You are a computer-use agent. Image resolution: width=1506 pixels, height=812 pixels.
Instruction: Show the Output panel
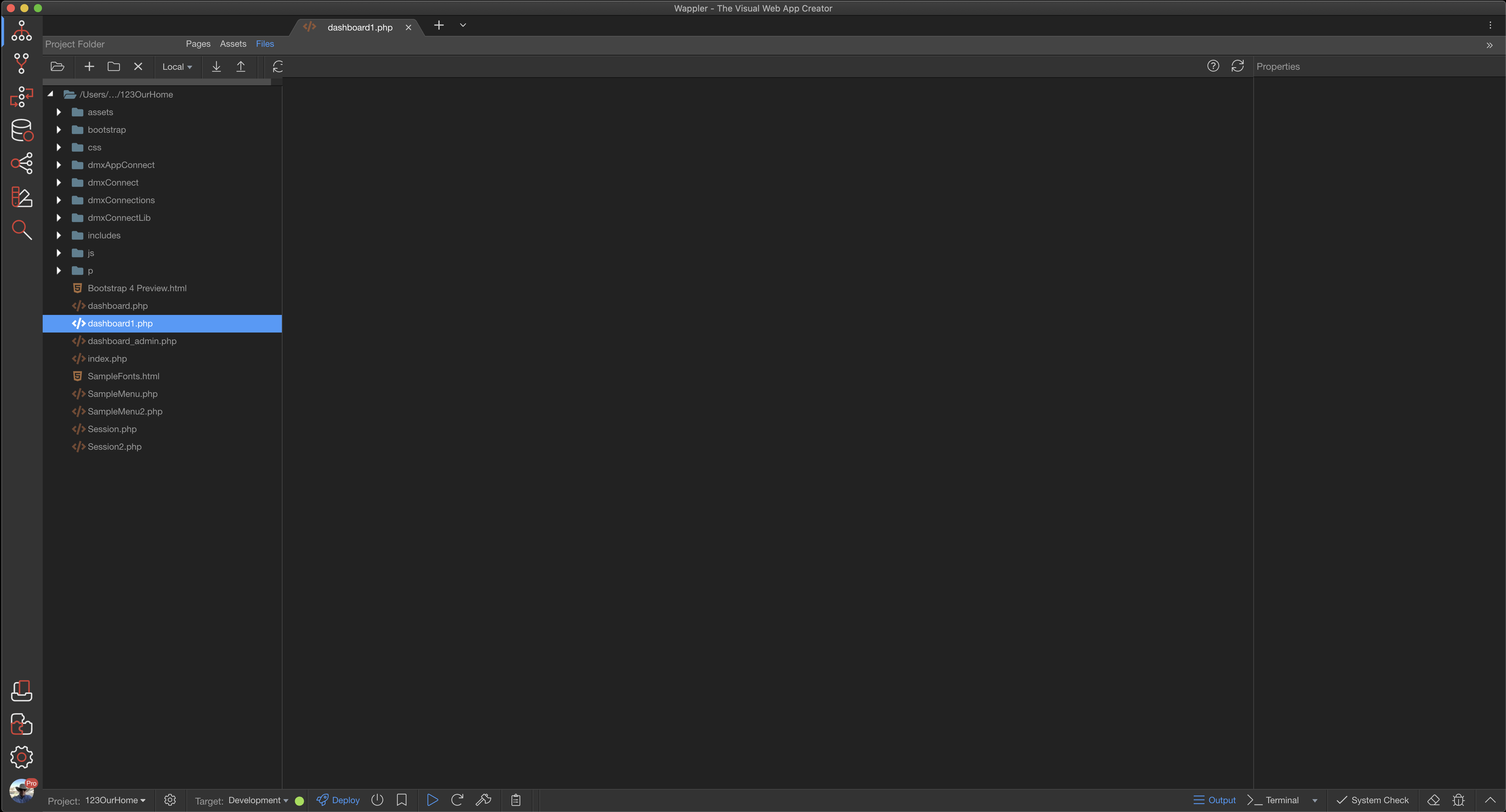[x=1214, y=800]
